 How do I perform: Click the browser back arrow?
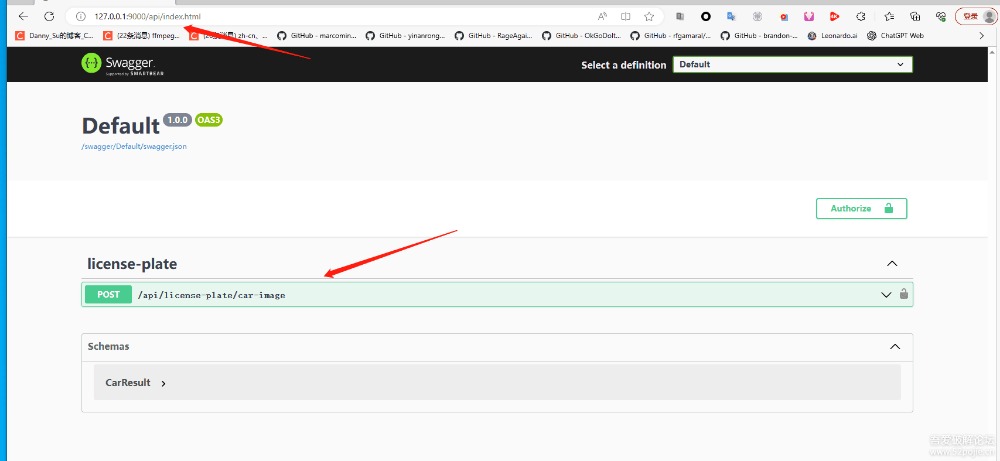[23, 16]
